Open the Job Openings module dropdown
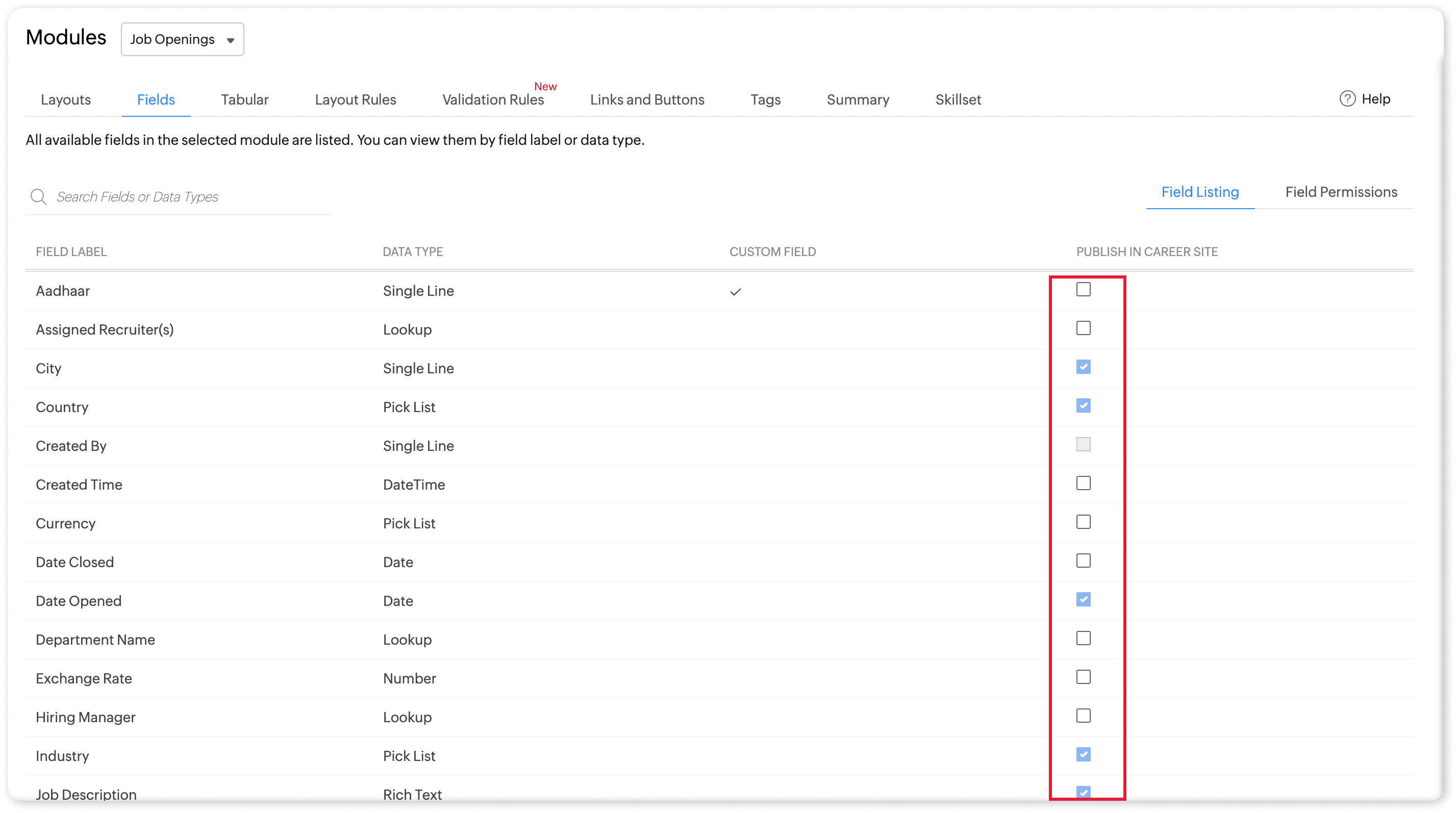The image size is (1456, 813). [x=182, y=40]
